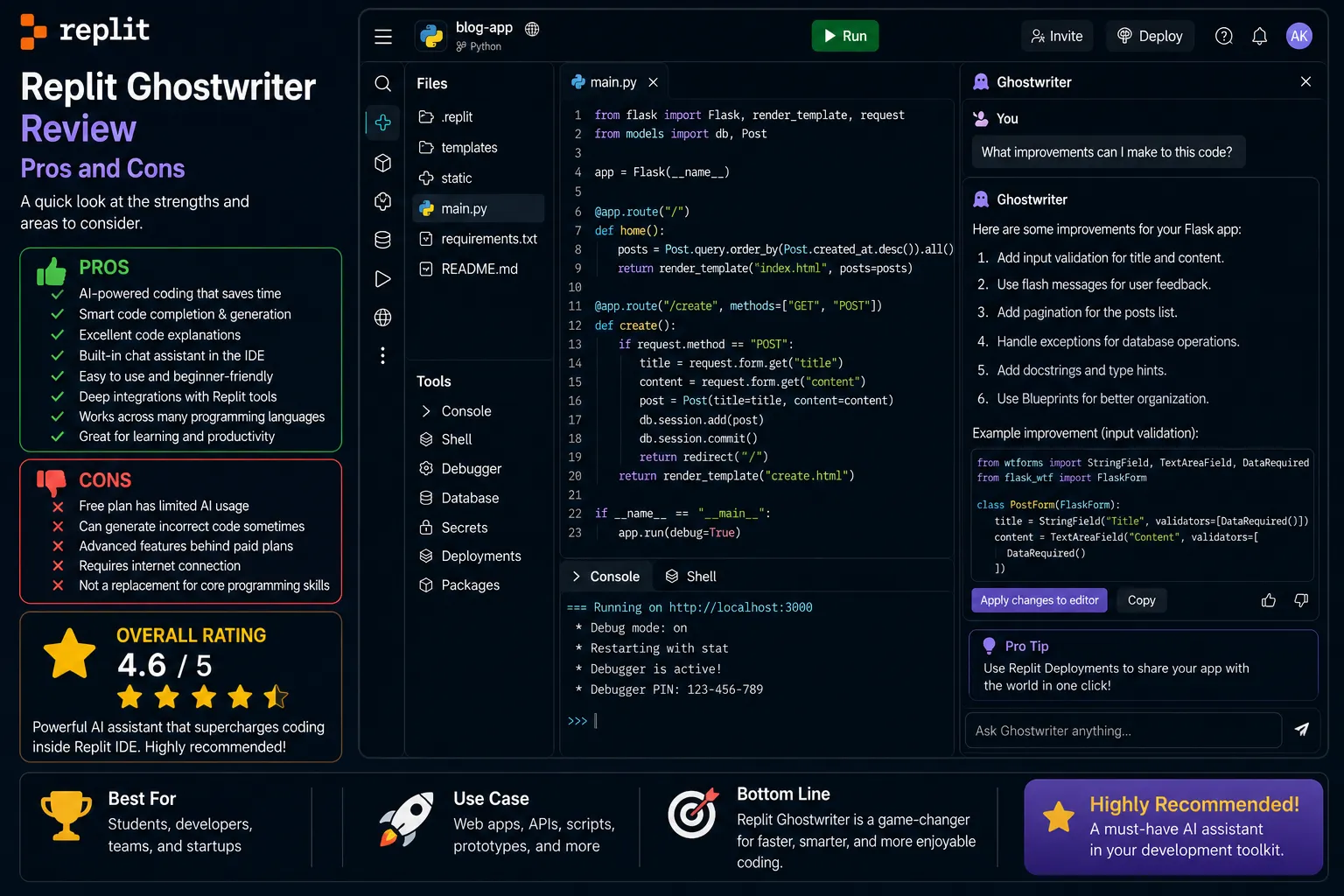
Task: Click the http://localhost:3000 URL in console
Action: [740, 607]
